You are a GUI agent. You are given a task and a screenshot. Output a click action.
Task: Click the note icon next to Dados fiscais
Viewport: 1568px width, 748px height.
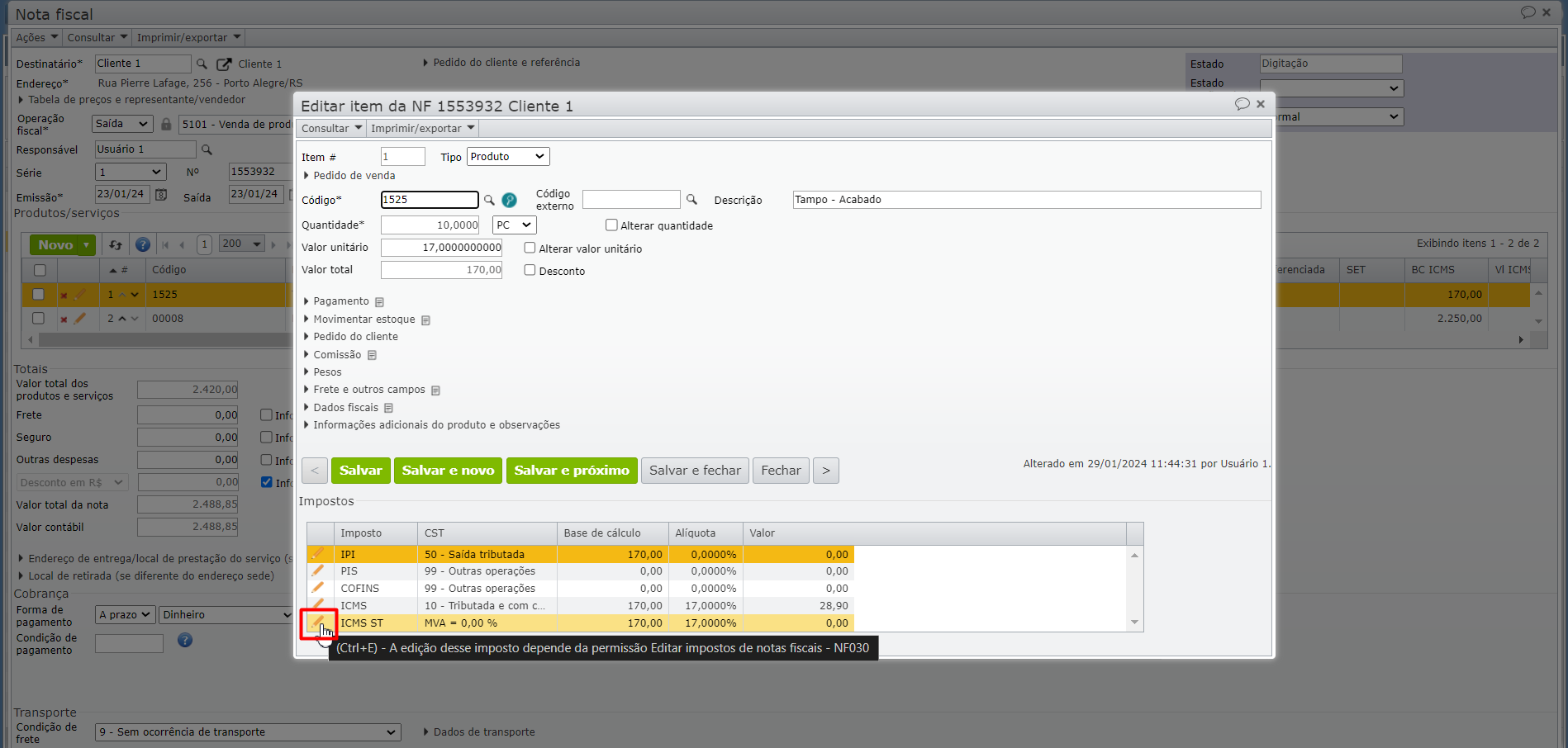coord(389,408)
